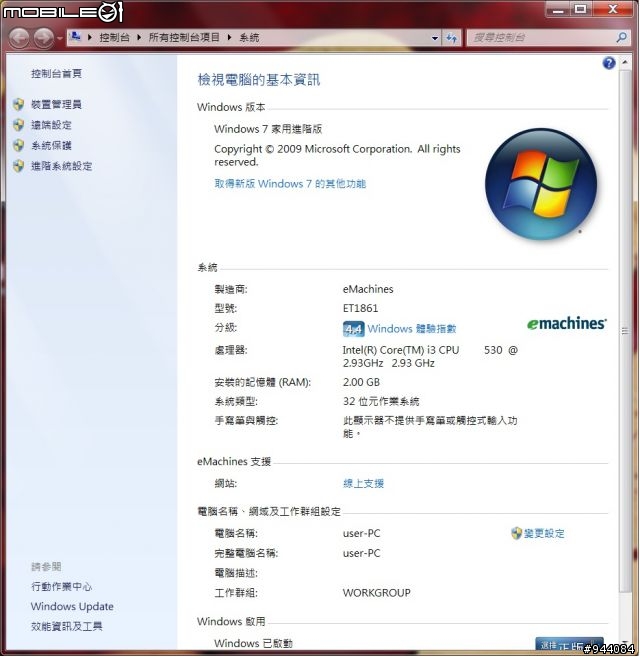Screen dimensions: 640x657
Task: Click the Forward navigation arrow
Action: (x=44, y=38)
